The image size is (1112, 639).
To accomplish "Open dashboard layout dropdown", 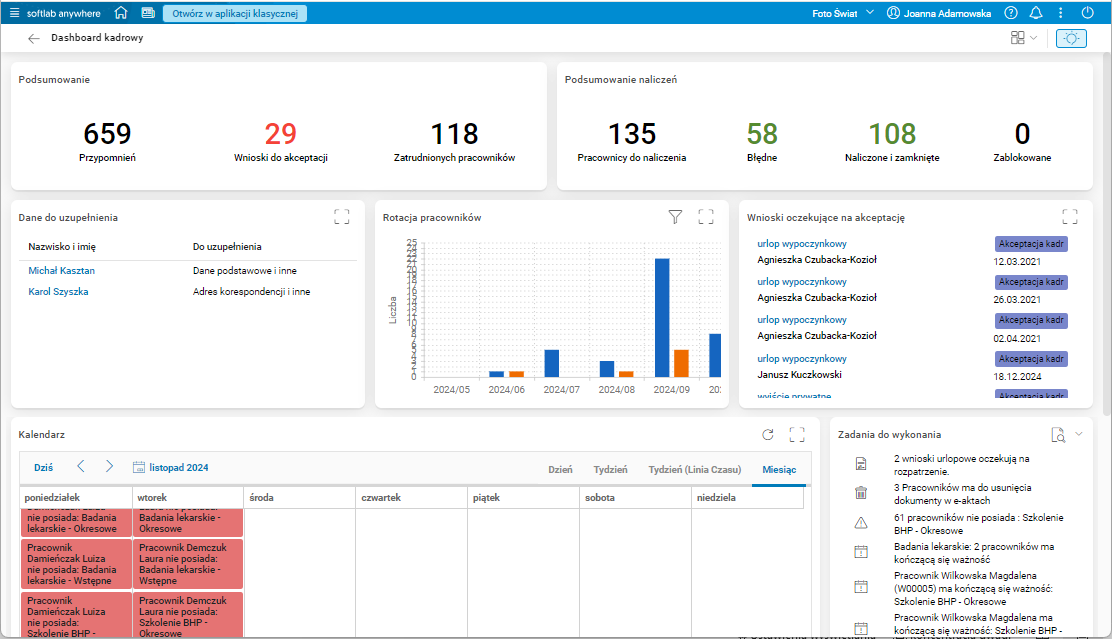I will tap(1023, 38).
